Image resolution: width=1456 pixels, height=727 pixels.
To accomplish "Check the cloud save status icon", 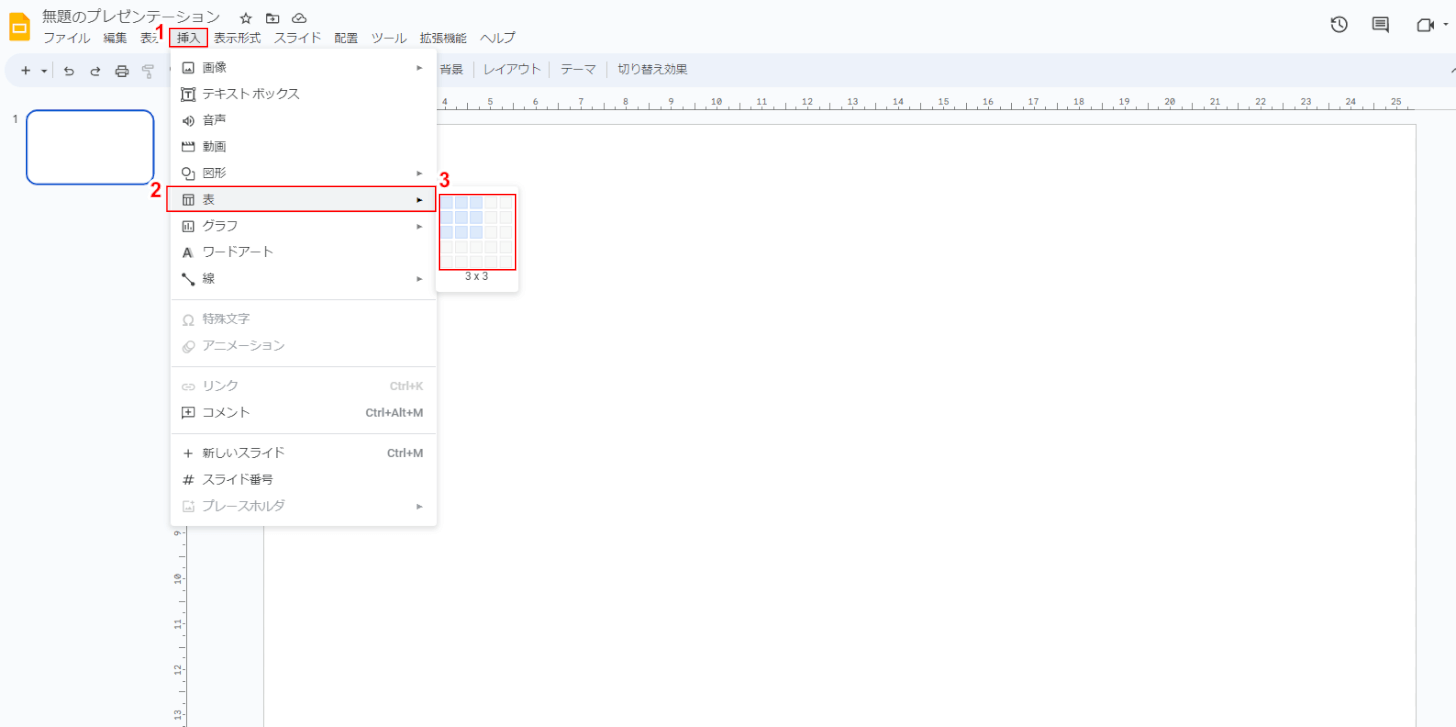I will click(299, 18).
